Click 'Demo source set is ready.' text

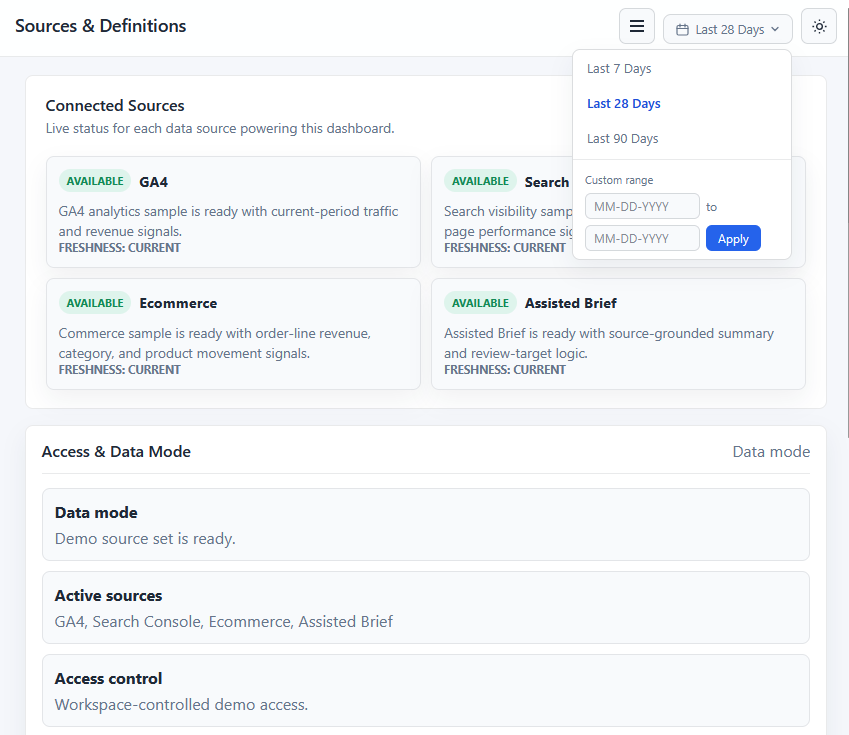pyautogui.click(x=145, y=539)
